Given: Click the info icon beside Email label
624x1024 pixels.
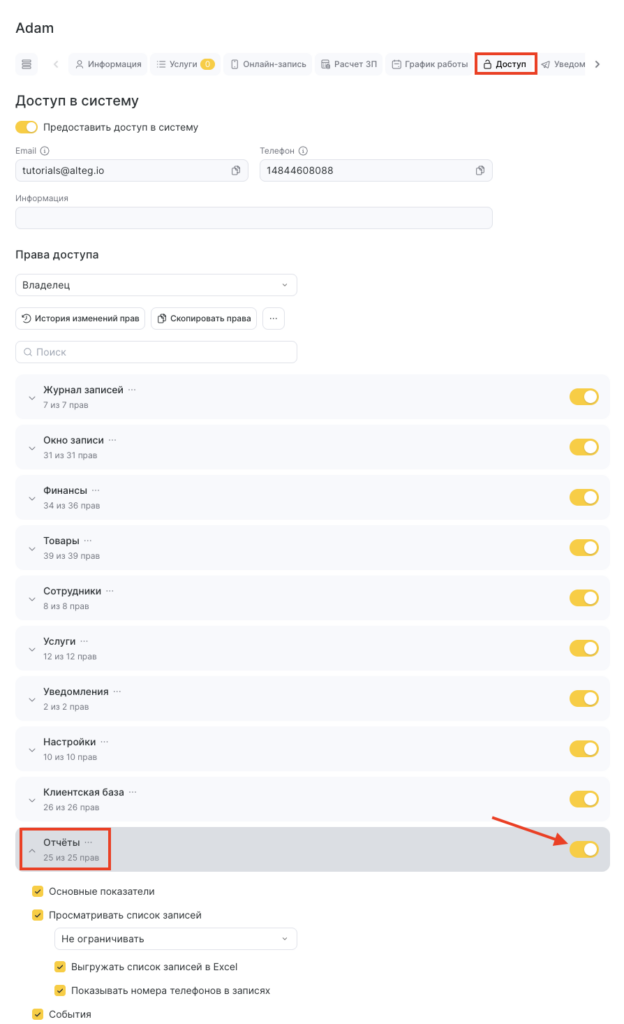Looking at the screenshot, I should [x=45, y=151].
